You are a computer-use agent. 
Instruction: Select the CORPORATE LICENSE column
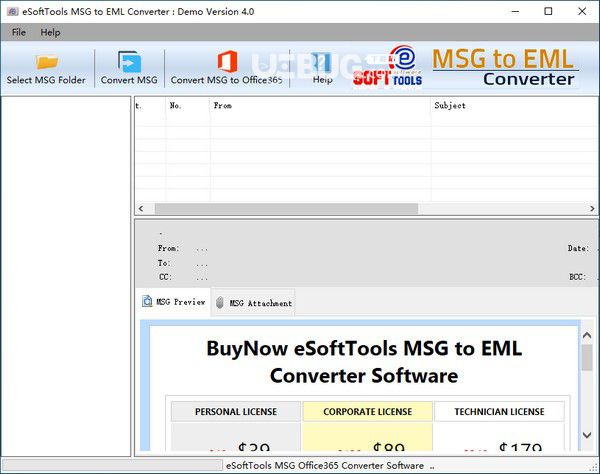(367, 412)
